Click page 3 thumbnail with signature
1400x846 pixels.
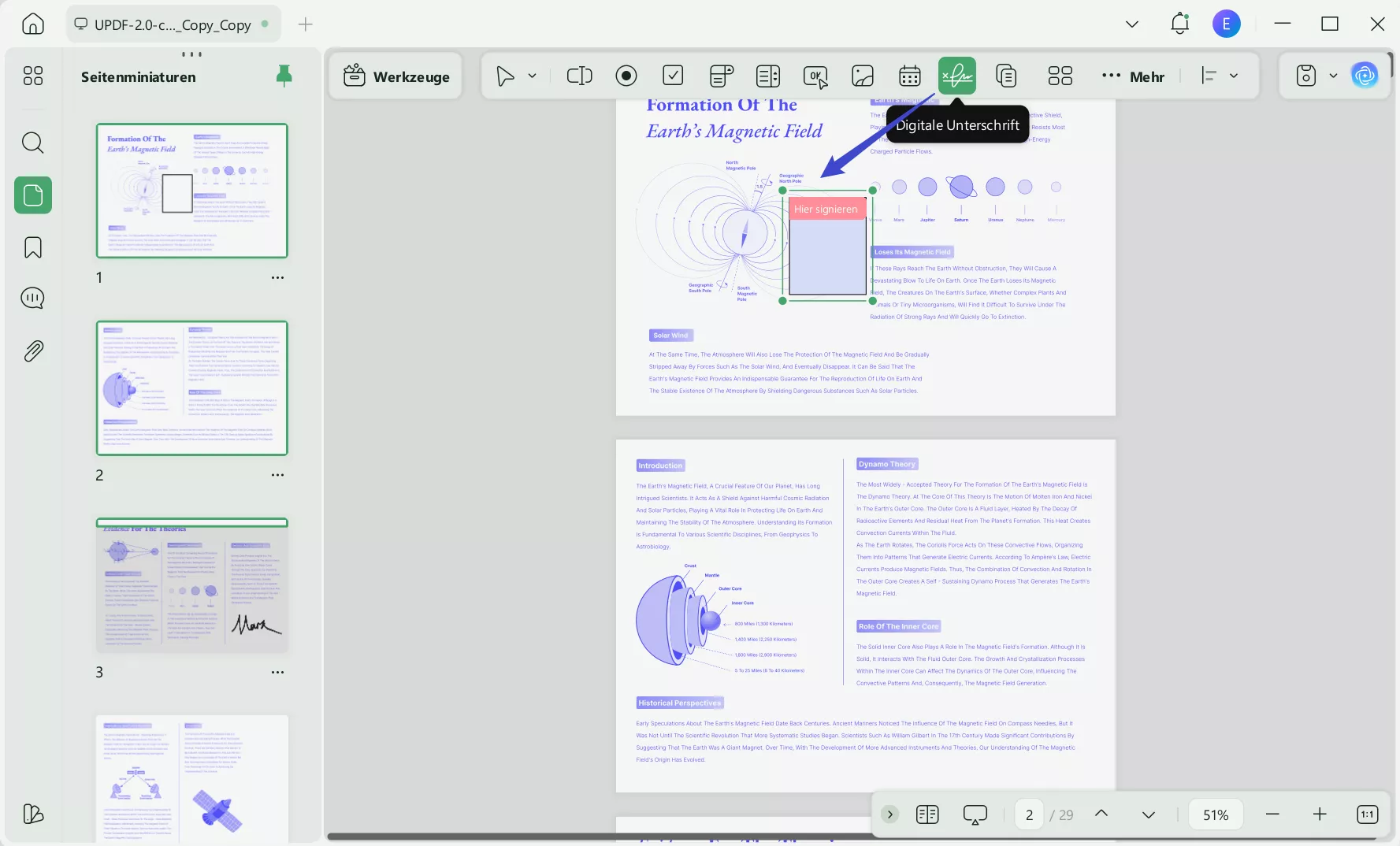tap(192, 585)
